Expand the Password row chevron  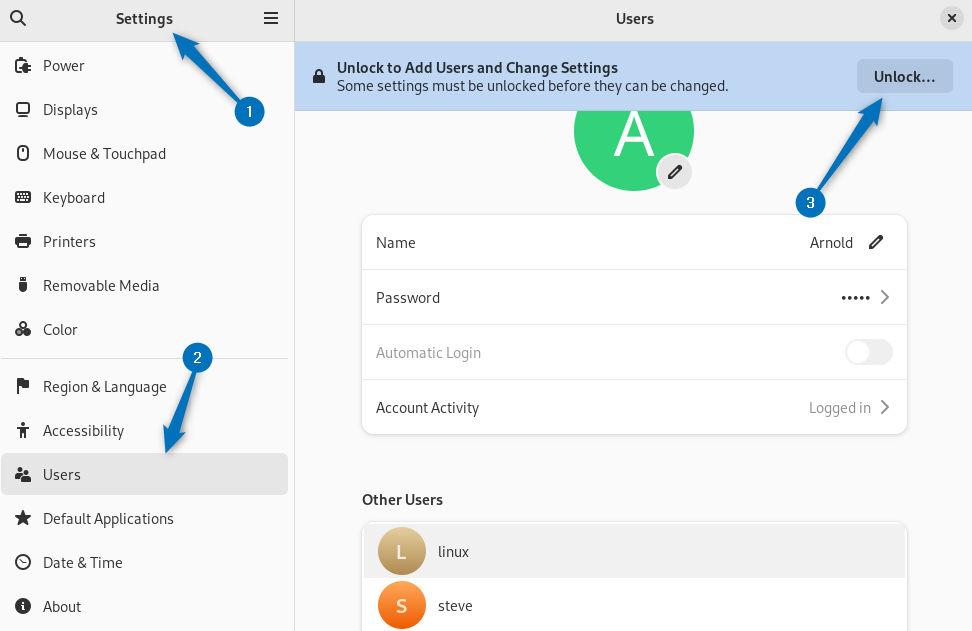point(884,297)
